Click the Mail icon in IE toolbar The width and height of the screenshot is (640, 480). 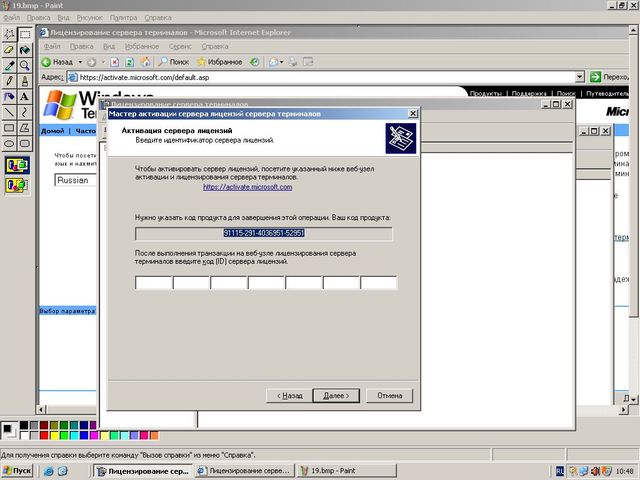click(x=273, y=62)
